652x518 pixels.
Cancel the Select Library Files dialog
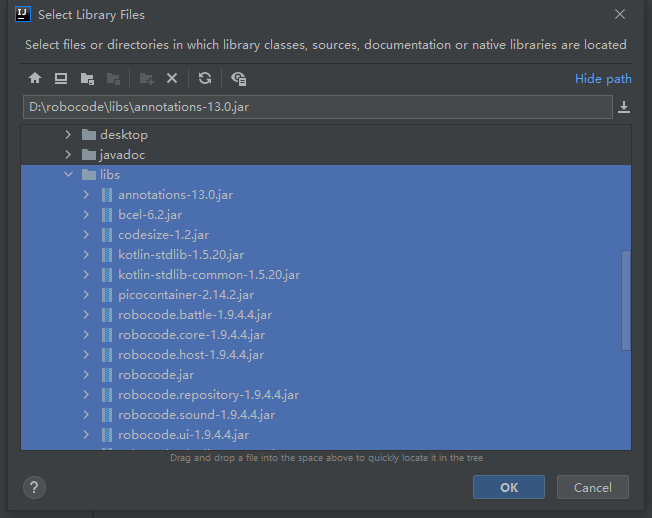coord(593,487)
